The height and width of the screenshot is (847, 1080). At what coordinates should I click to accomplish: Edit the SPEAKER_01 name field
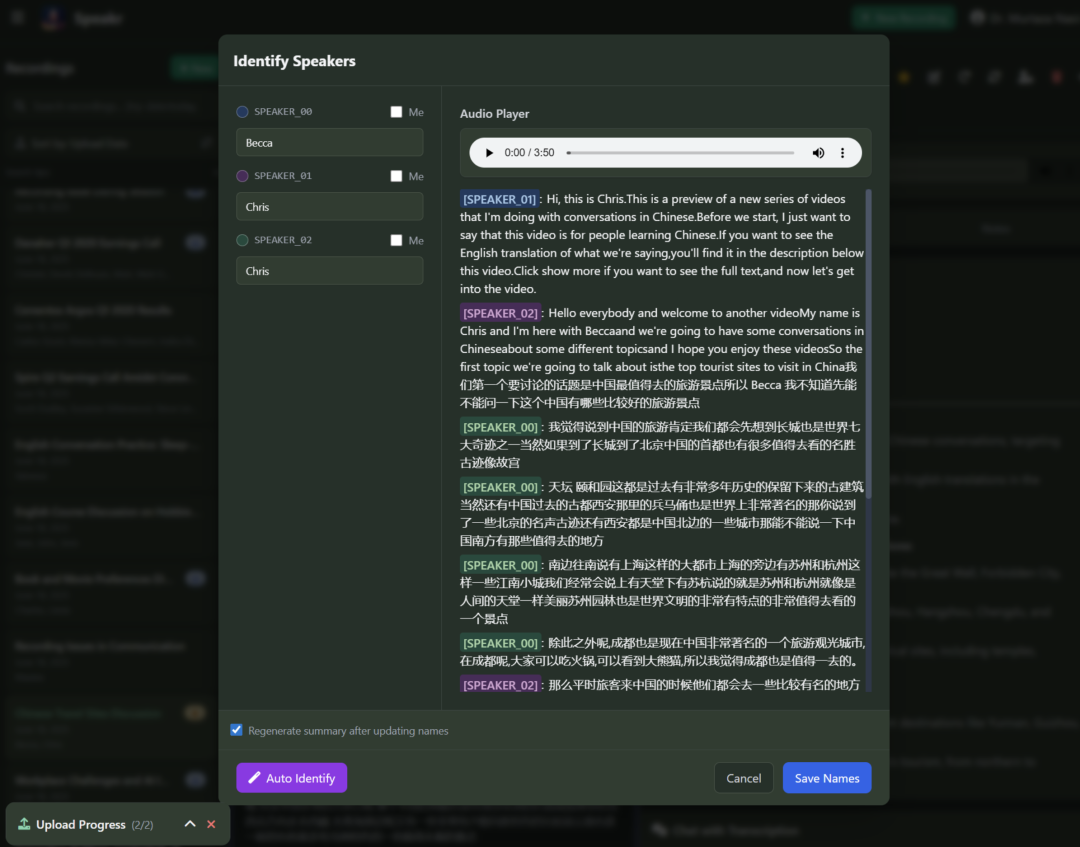tap(329, 207)
